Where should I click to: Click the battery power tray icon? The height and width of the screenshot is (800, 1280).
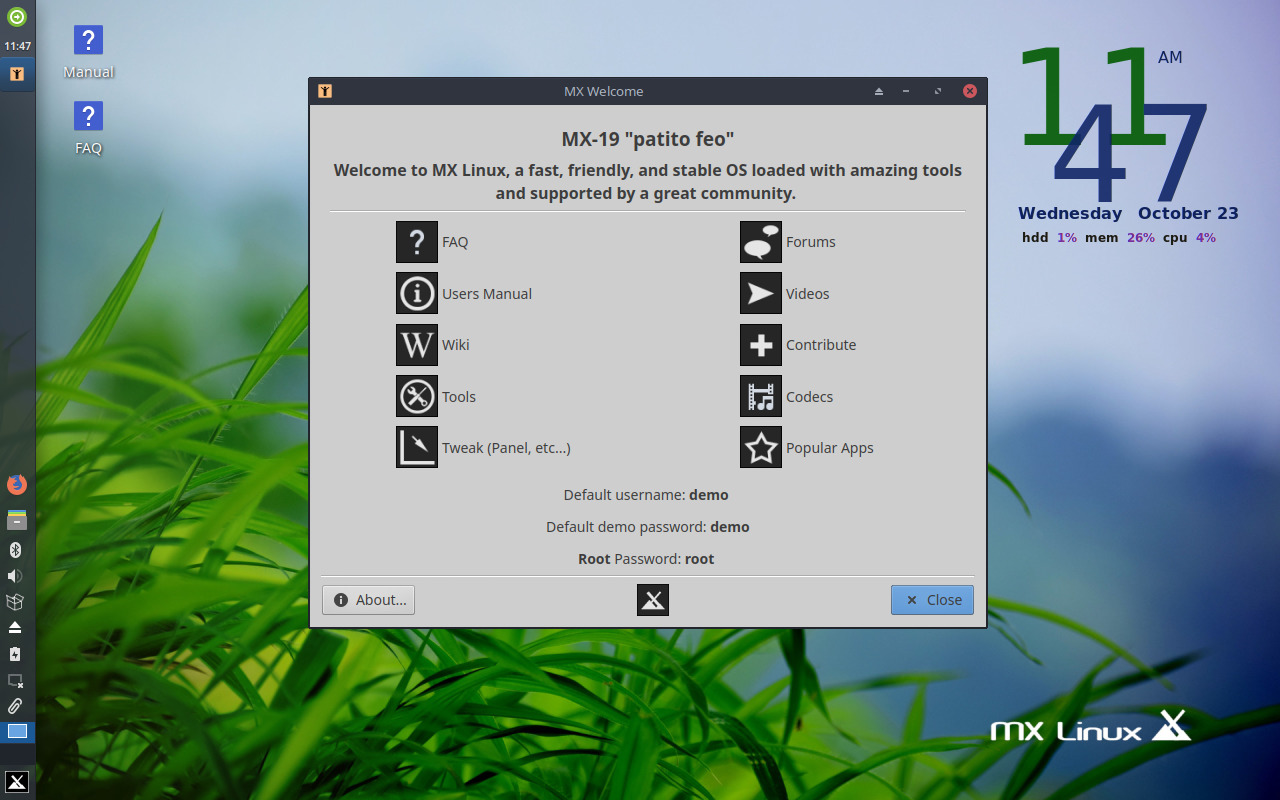(x=15, y=654)
